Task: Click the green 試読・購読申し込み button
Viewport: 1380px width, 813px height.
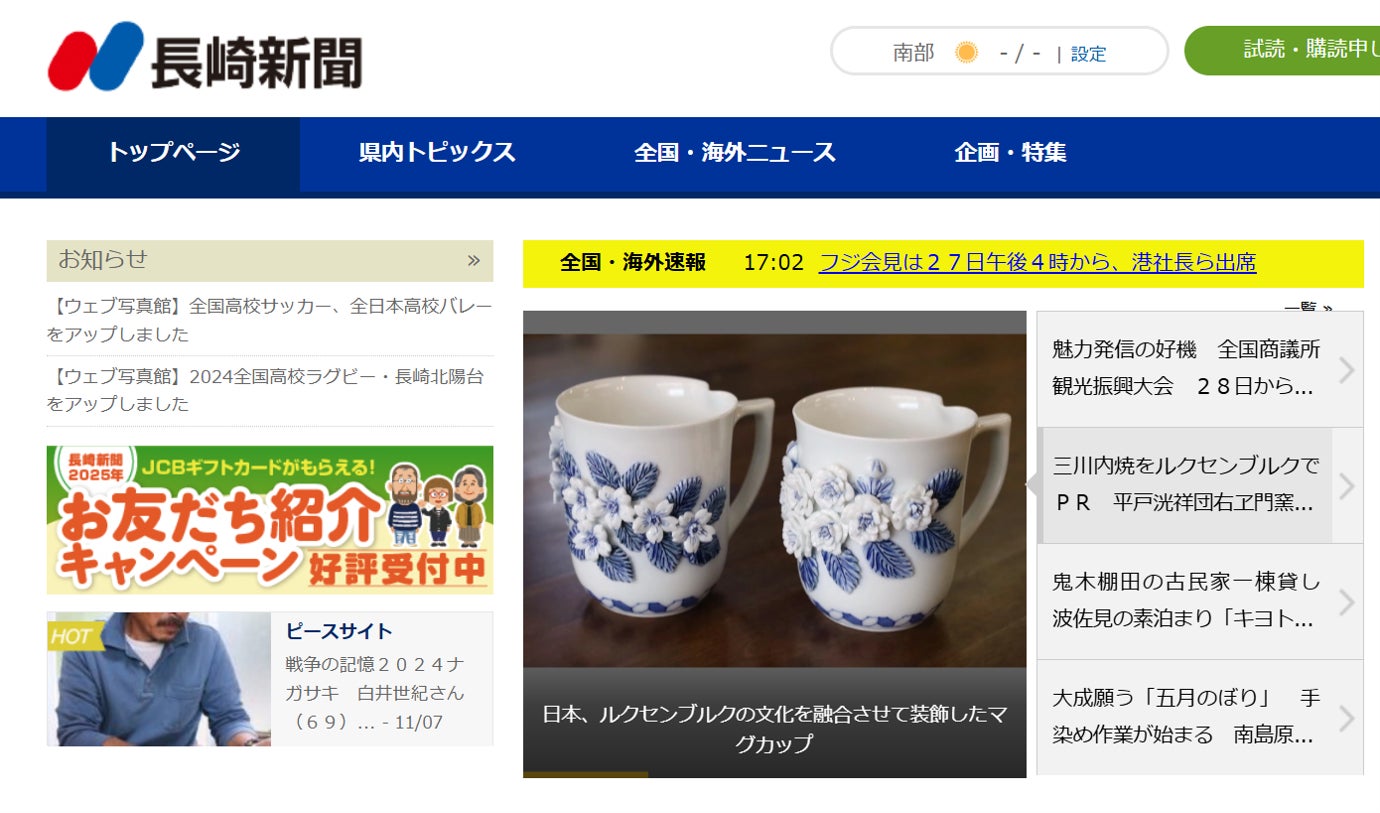Action: pos(1282,50)
